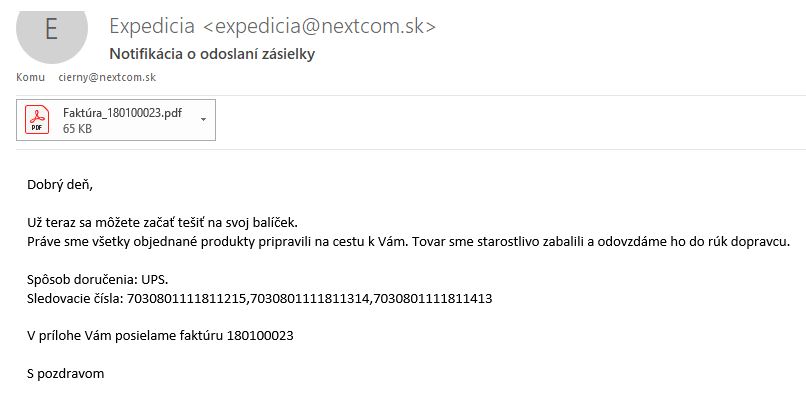Viewport: 806px width, 403px height.
Task: Click the invoice number 180100023 in body
Action: point(260,336)
